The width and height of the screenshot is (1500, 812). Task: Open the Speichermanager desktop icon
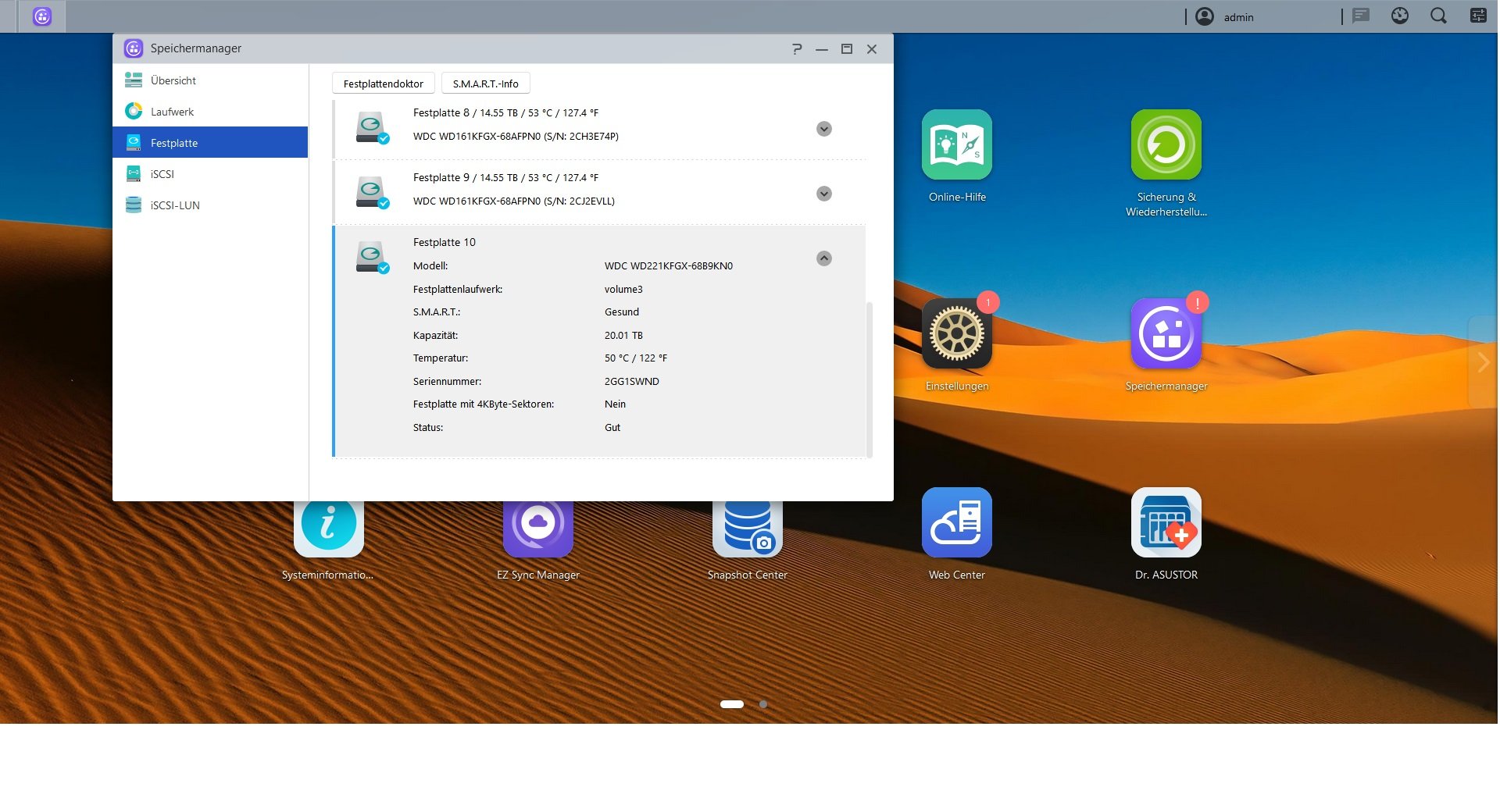(x=1166, y=333)
